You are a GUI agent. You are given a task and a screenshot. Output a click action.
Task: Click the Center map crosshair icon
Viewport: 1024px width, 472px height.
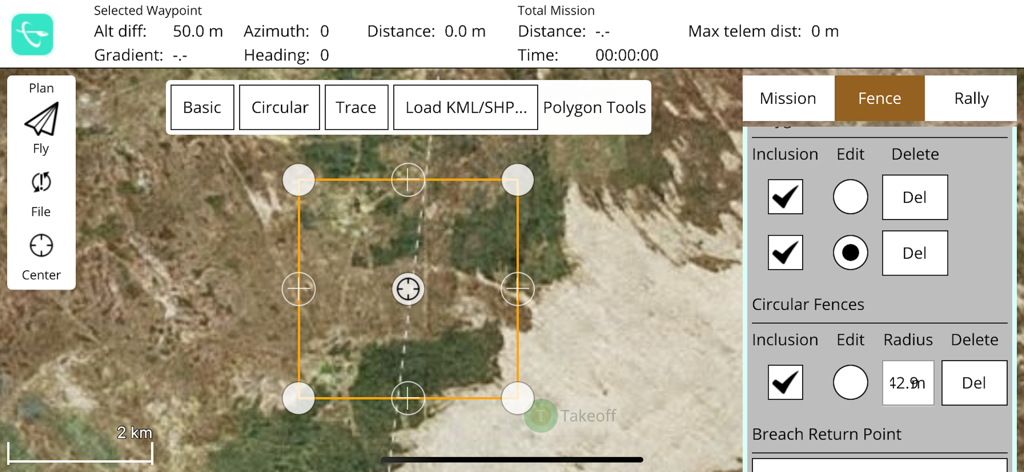tap(41, 245)
